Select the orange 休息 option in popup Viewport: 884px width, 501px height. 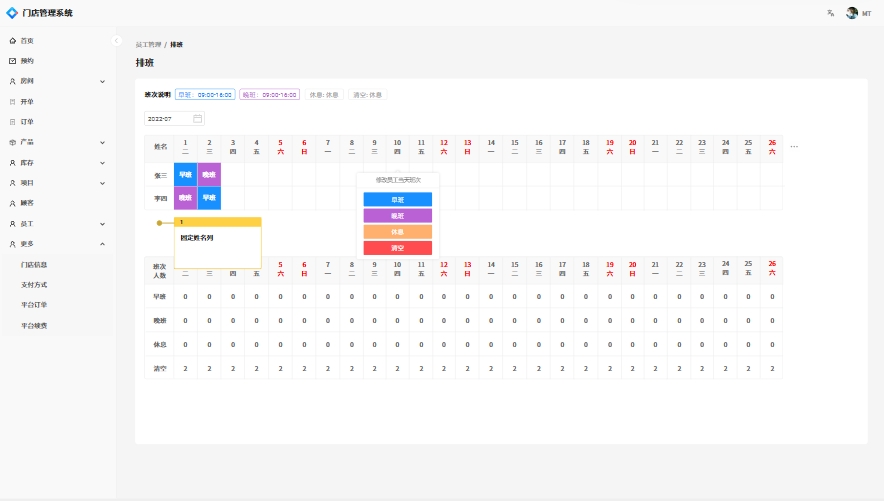397,231
